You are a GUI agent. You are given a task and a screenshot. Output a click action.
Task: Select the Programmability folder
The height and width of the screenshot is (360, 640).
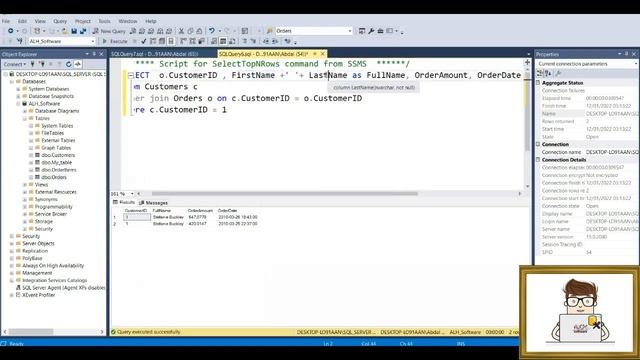53,207
